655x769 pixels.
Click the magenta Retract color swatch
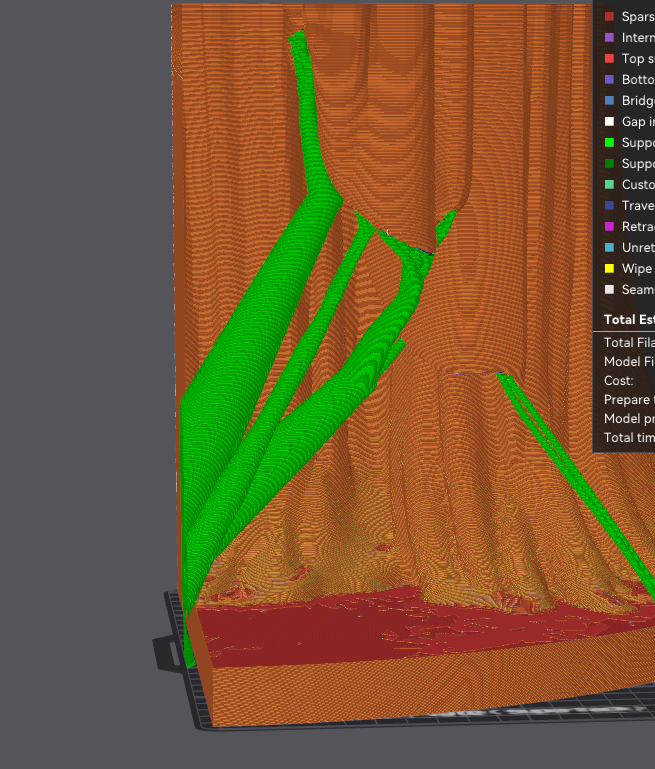tap(609, 227)
